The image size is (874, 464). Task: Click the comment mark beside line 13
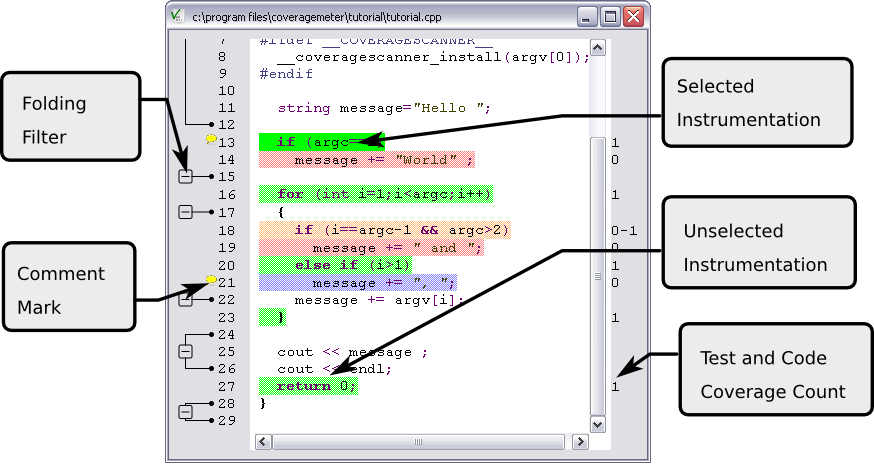pos(211,141)
